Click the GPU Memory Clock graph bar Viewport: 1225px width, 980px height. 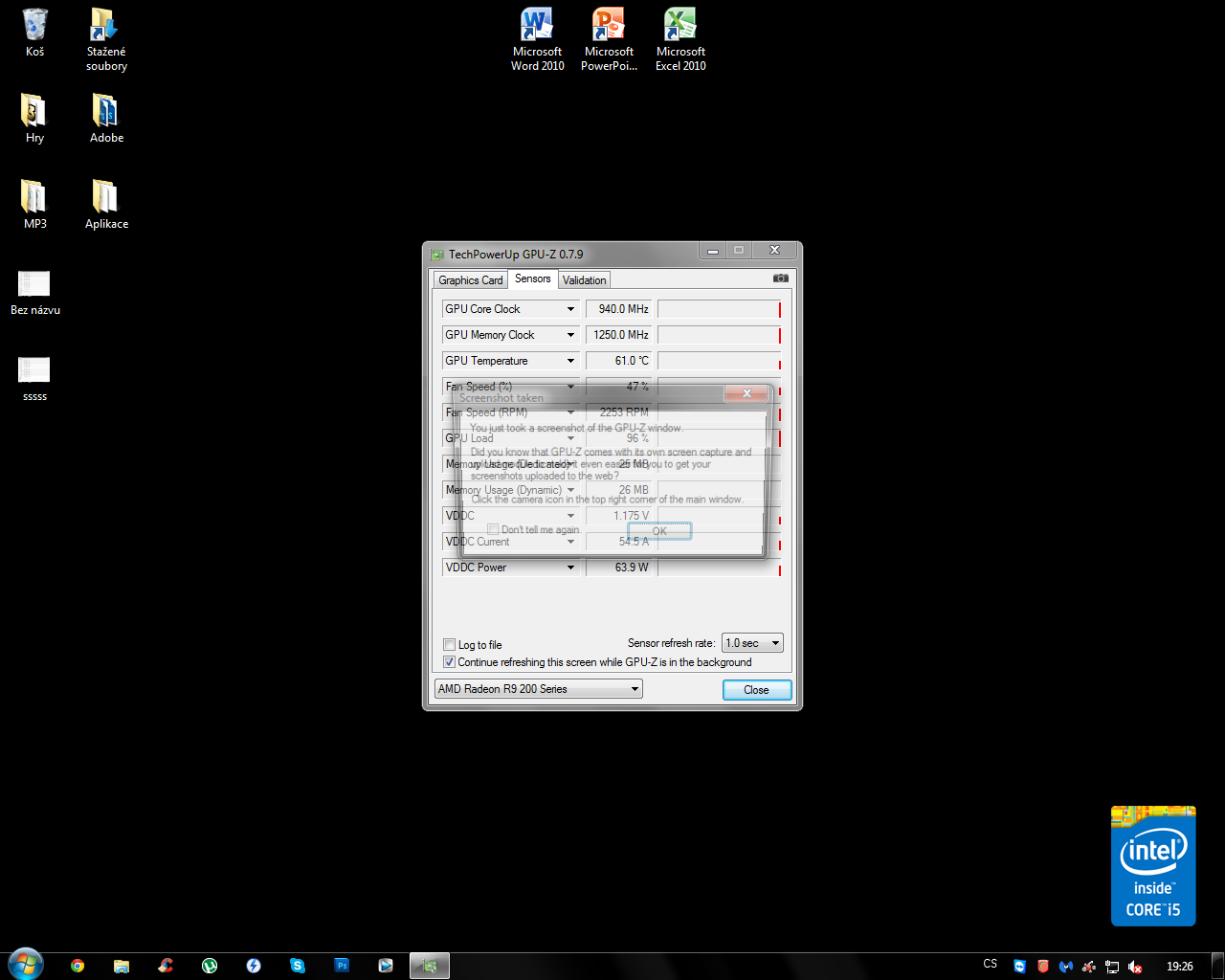click(719, 335)
